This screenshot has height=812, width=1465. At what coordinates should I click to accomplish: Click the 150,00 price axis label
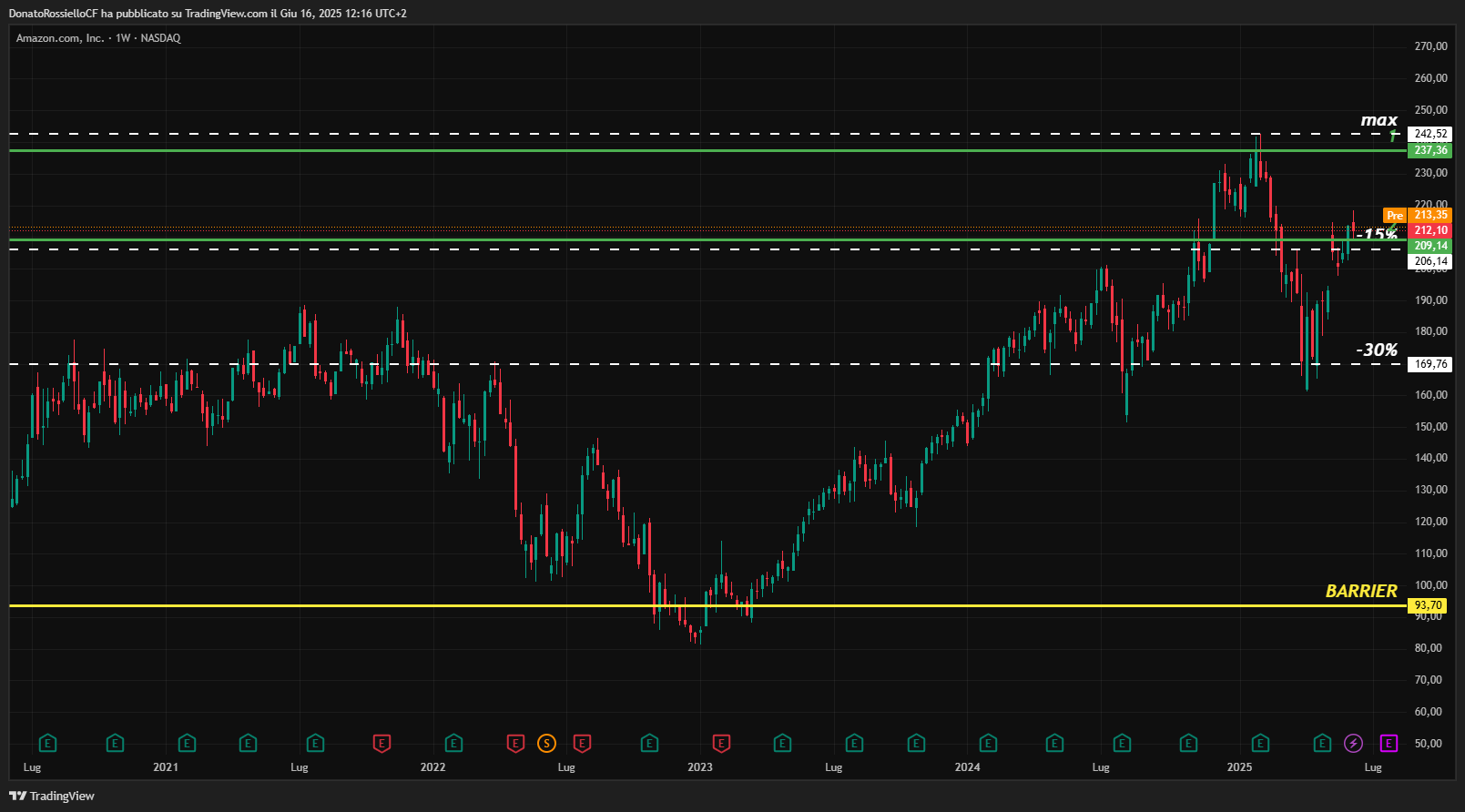(1430, 427)
